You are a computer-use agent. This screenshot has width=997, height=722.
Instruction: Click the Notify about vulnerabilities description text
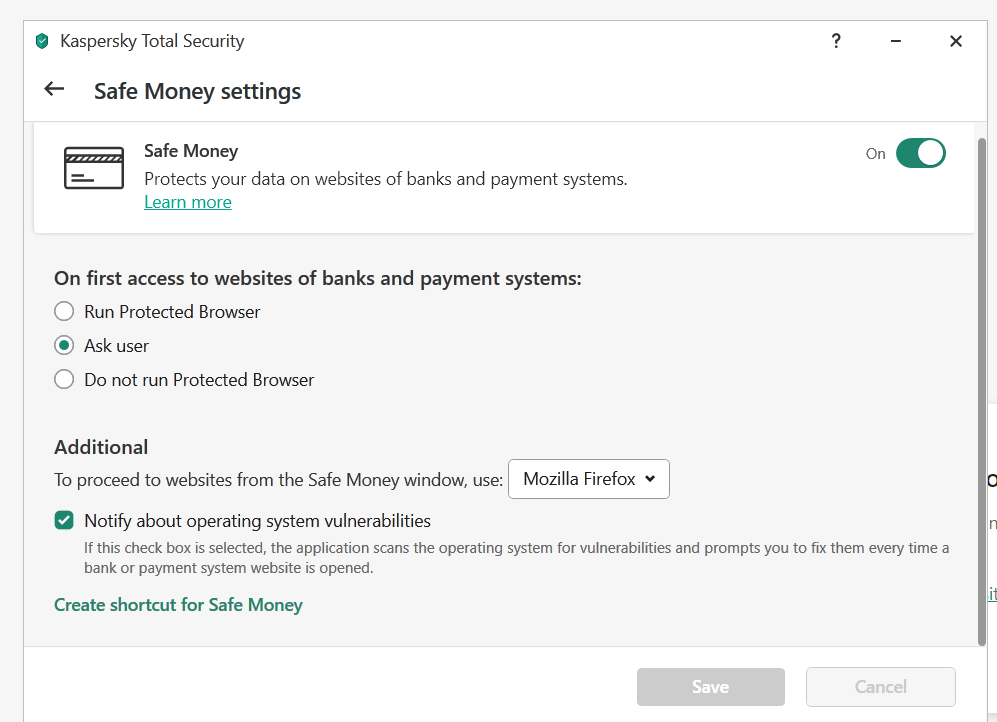(x=516, y=558)
